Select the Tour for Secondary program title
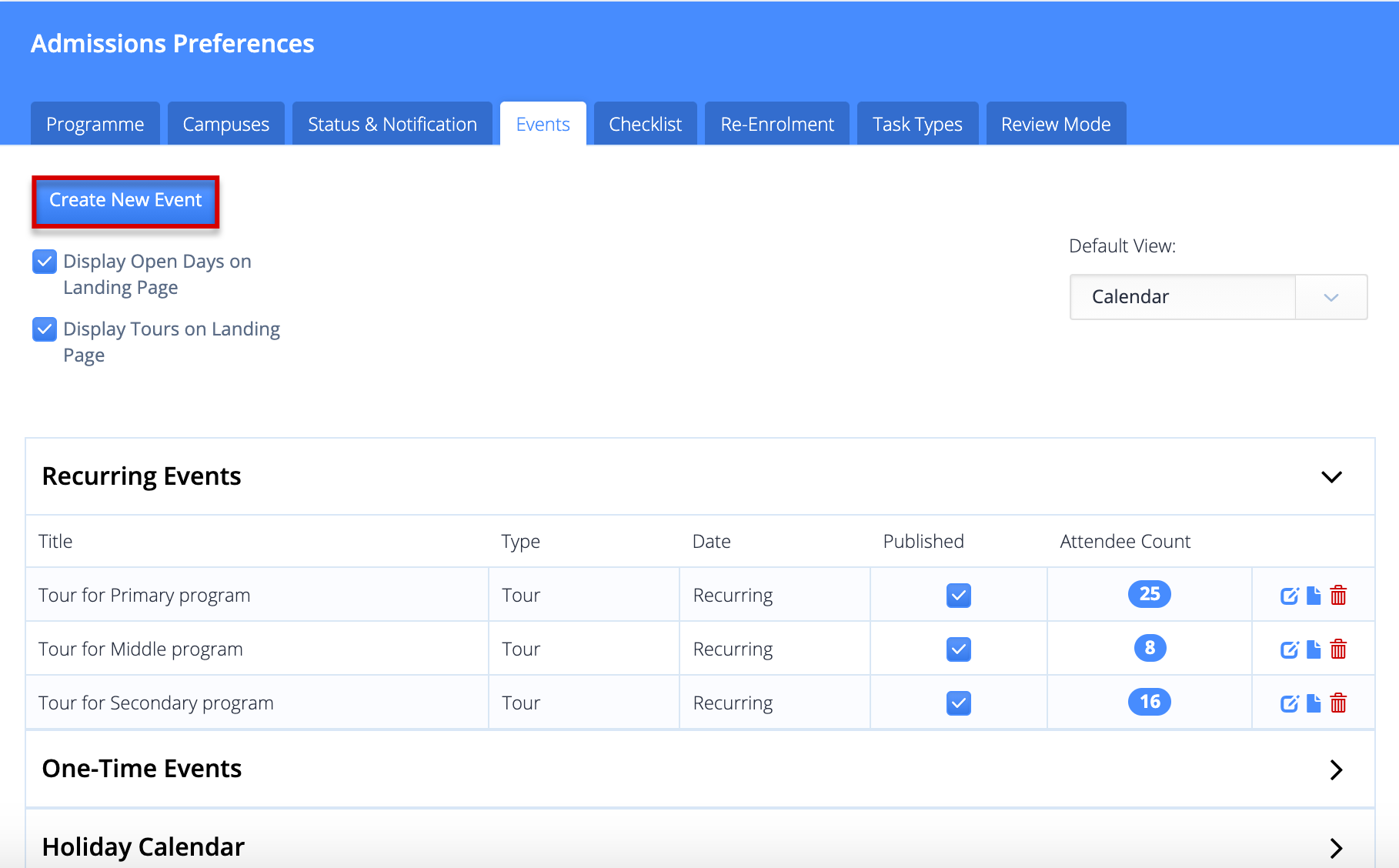The height and width of the screenshot is (868, 1399). click(x=156, y=703)
